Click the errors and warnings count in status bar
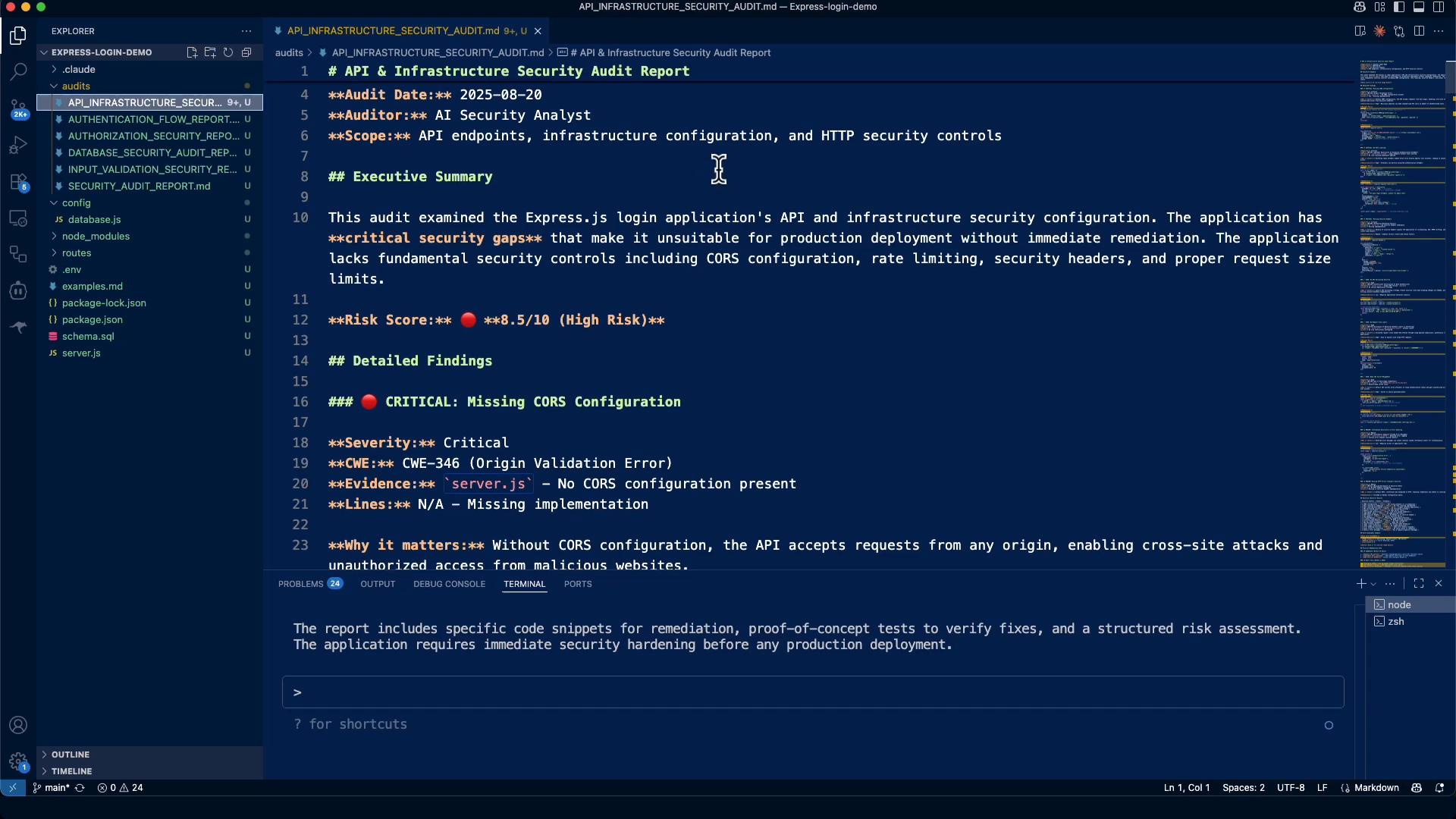1456x819 pixels. (x=120, y=788)
